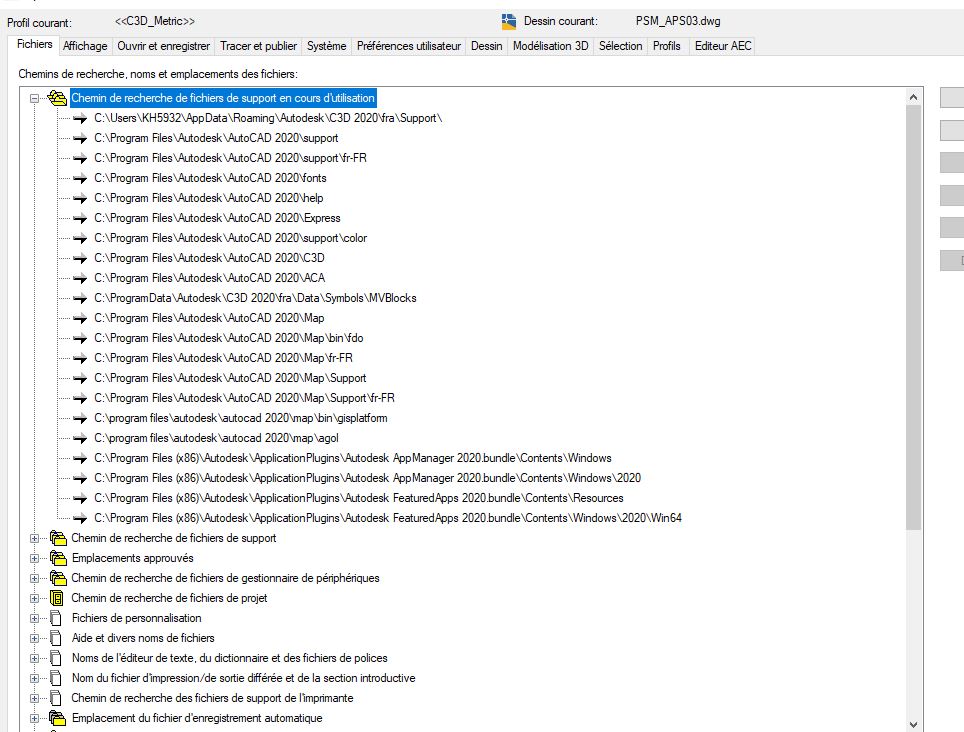
Task: Click arrow icon of 'AutoCAD 2020\ACA' path
Action: (80, 278)
